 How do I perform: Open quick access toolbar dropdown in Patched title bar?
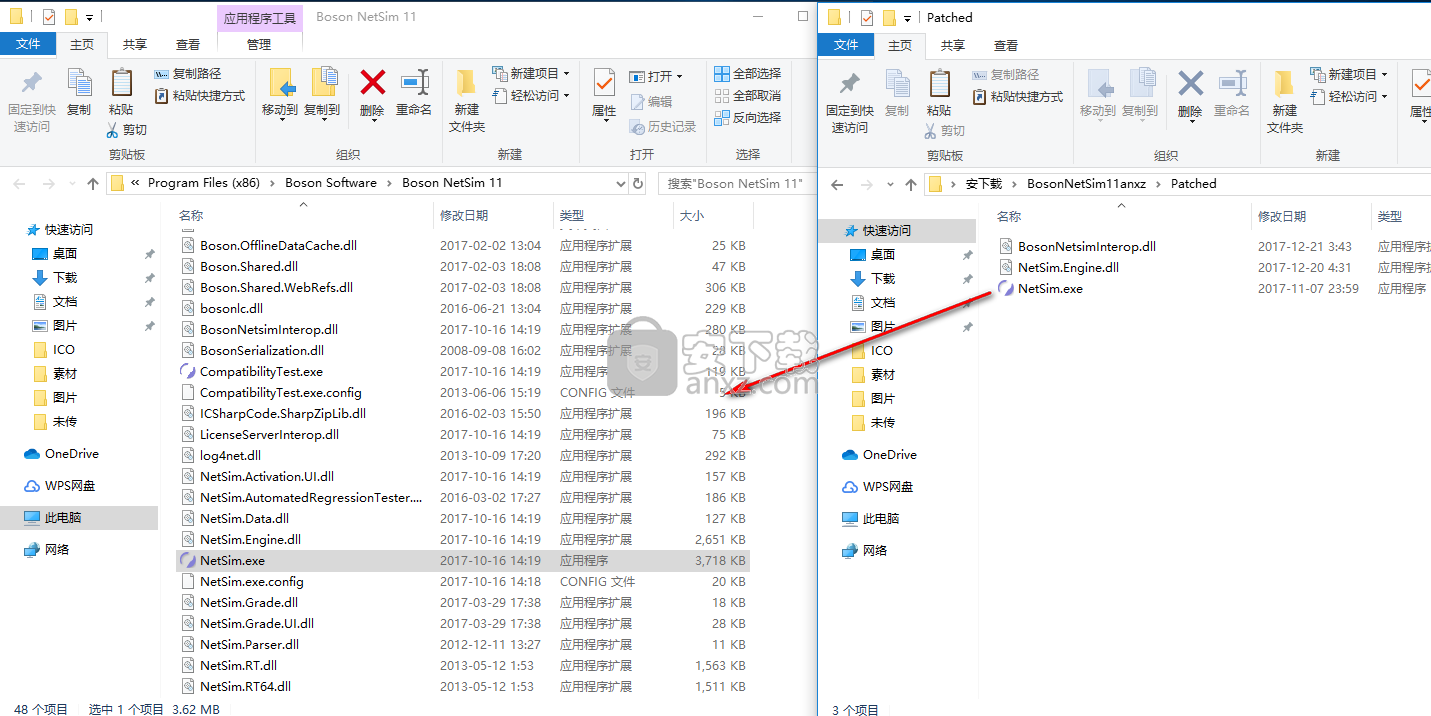tap(907, 18)
